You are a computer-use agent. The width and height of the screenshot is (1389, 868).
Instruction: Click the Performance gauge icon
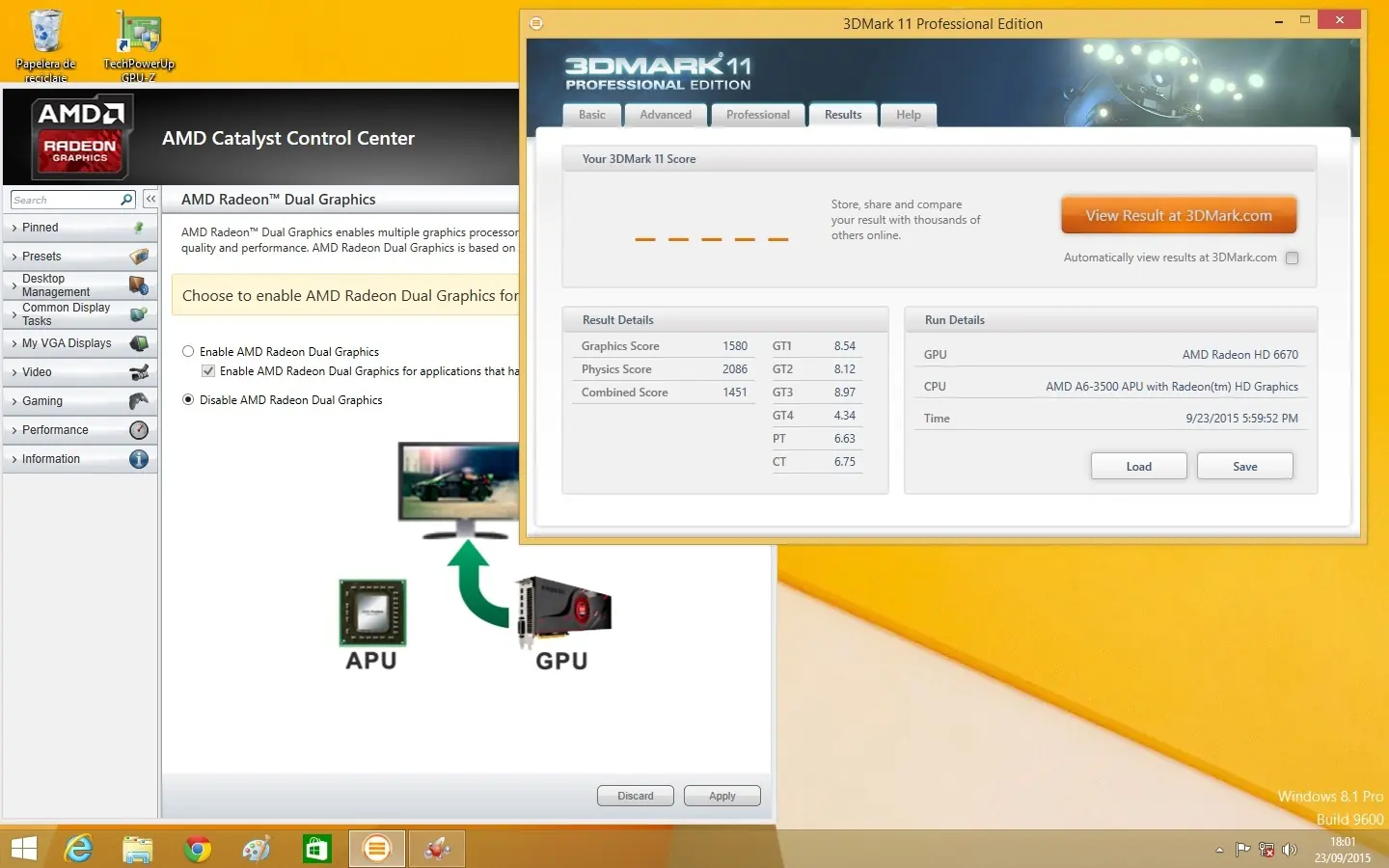[x=139, y=430]
